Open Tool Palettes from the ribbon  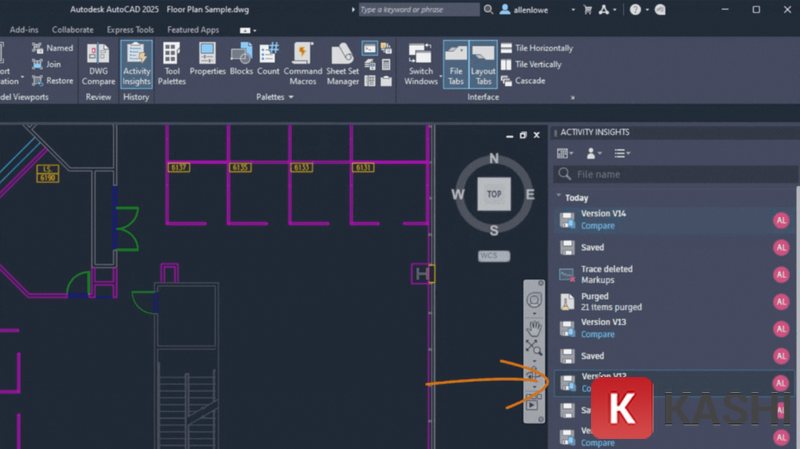172,63
